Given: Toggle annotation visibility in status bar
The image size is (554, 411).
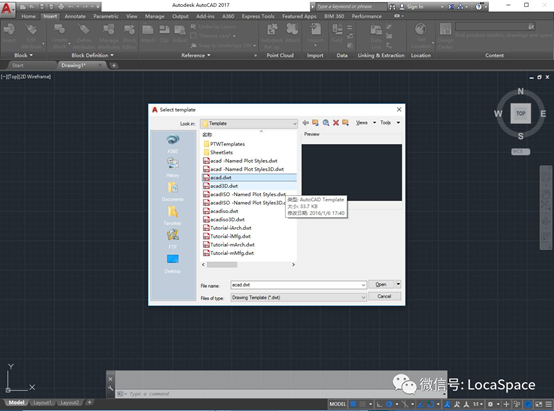Looking at the screenshot, I should pos(448,404).
